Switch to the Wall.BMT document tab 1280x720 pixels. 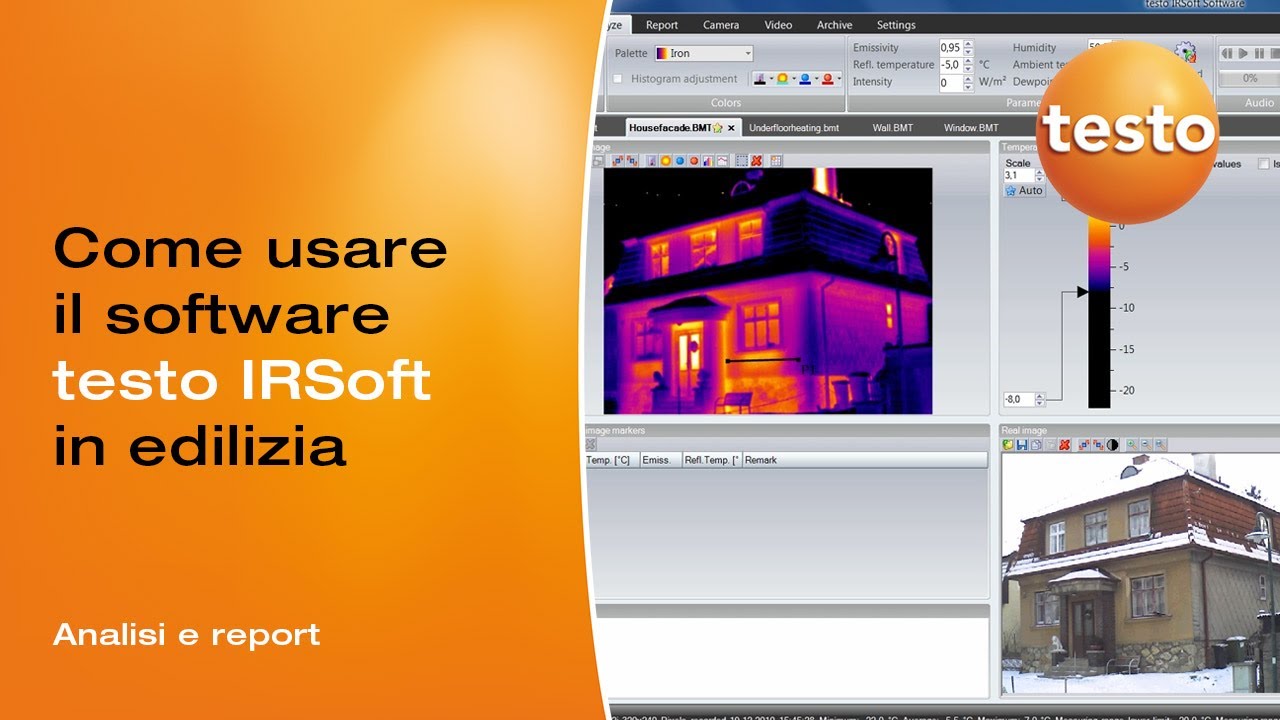(x=893, y=128)
